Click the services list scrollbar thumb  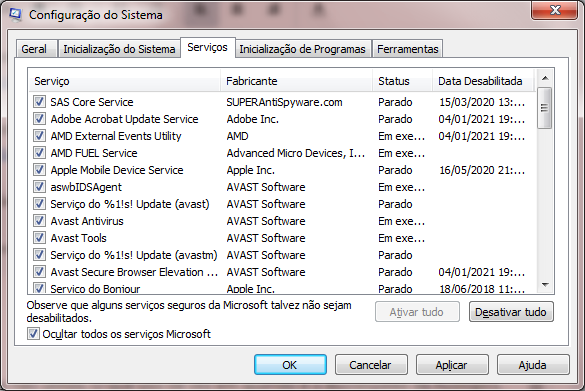click(x=544, y=108)
